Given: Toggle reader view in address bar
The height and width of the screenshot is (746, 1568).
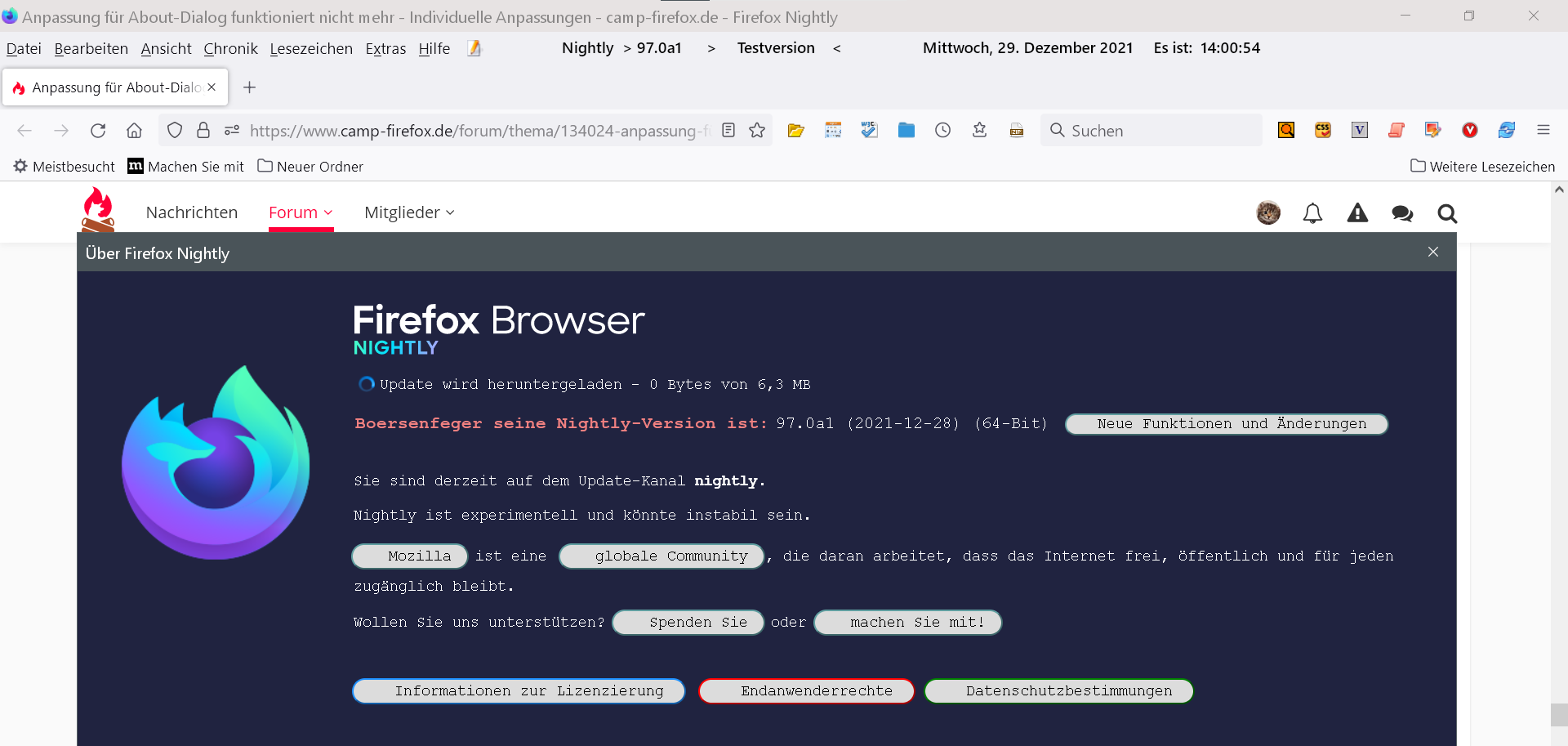Looking at the screenshot, I should click(x=728, y=131).
